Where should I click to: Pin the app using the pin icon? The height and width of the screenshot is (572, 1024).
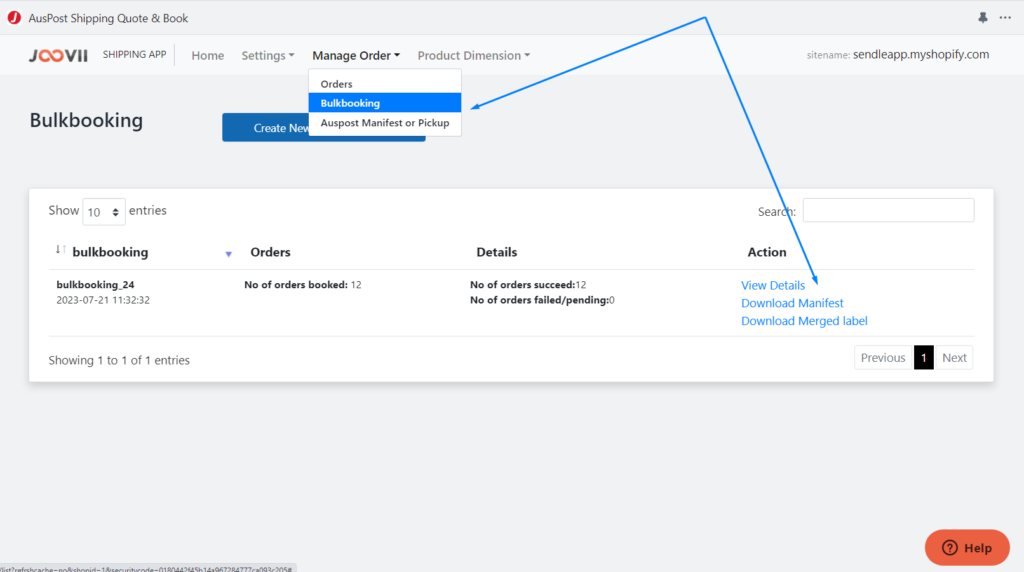(983, 18)
